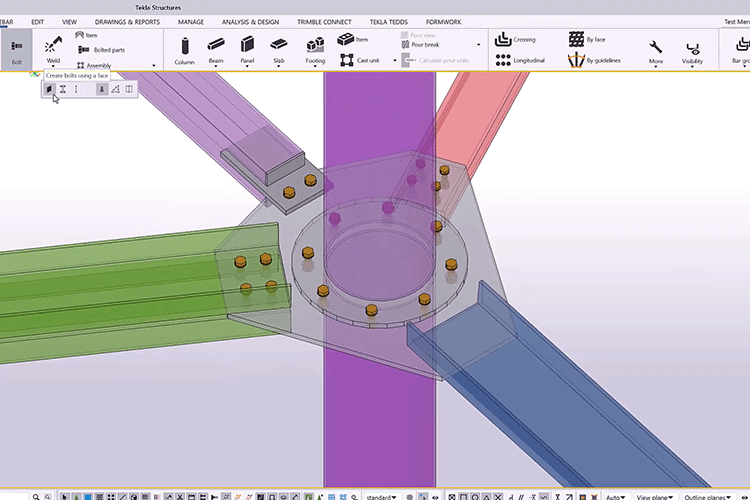
Task: Select Longitudinal rebar tool
Action: point(519,60)
